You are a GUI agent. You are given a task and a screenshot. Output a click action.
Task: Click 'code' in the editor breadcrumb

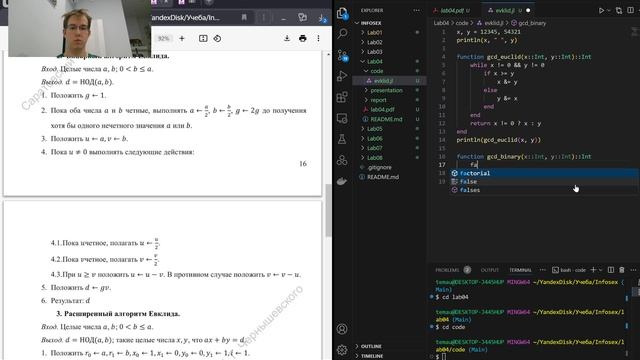(x=462, y=23)
